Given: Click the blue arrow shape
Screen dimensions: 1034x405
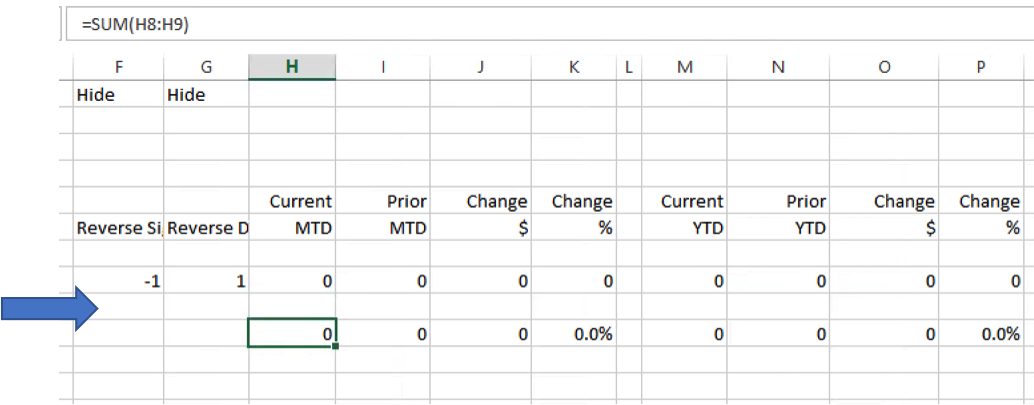Looking at the screenshot, I should click(x=49, y=308).
